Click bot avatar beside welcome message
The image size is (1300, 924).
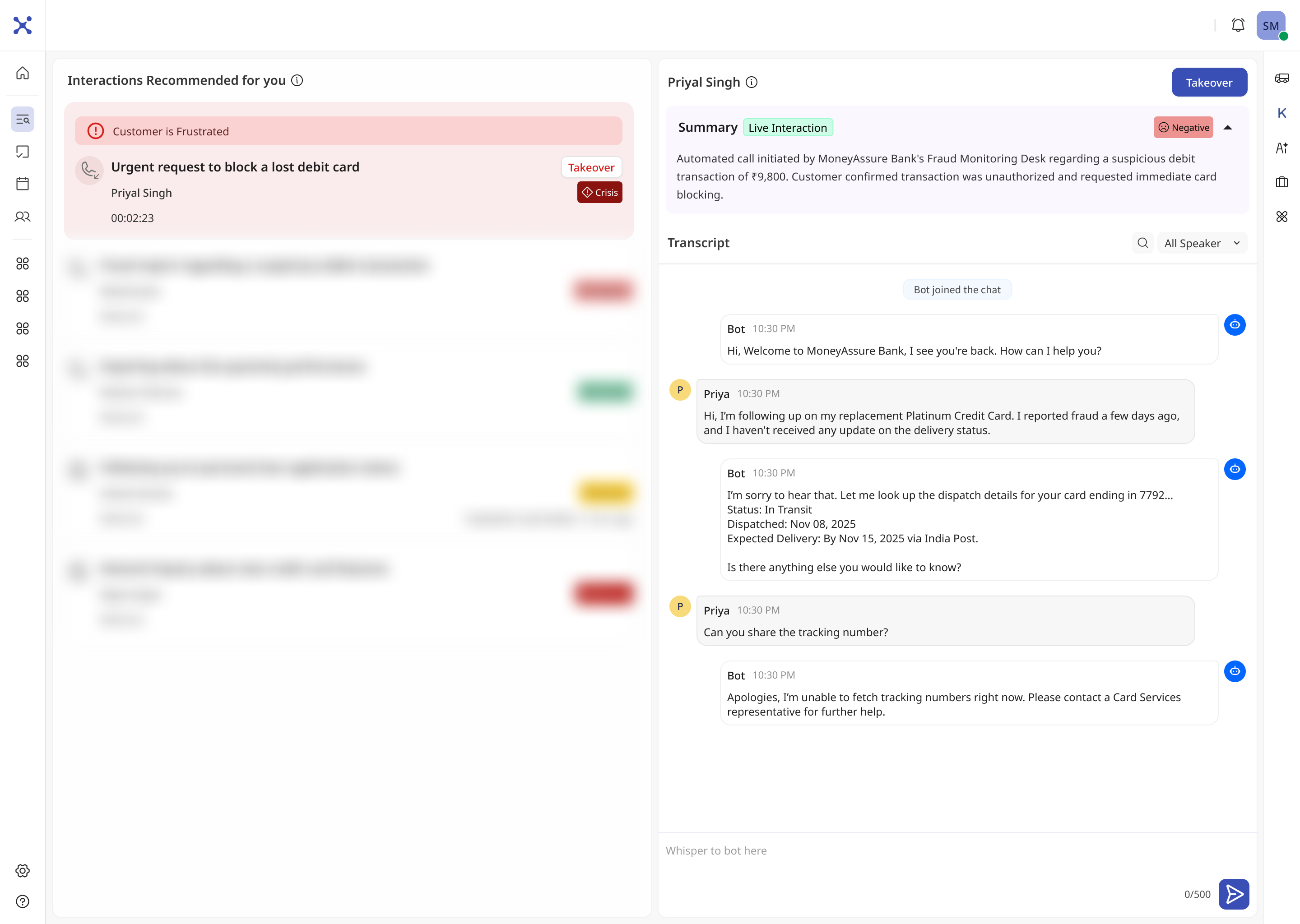pos(1235,325)
